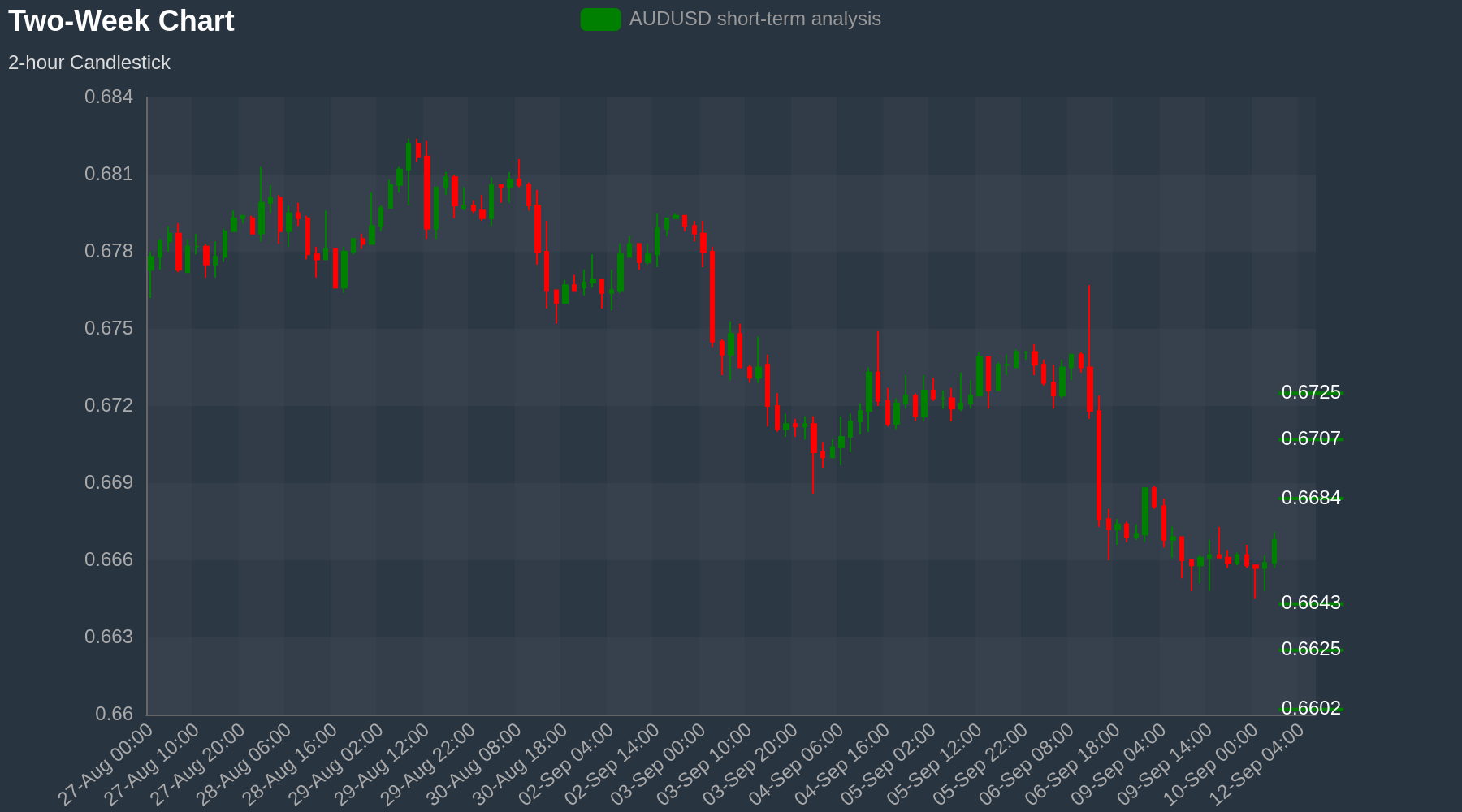
Task: Select the 0.6625 price level label
Action: tap(1311, 649)
